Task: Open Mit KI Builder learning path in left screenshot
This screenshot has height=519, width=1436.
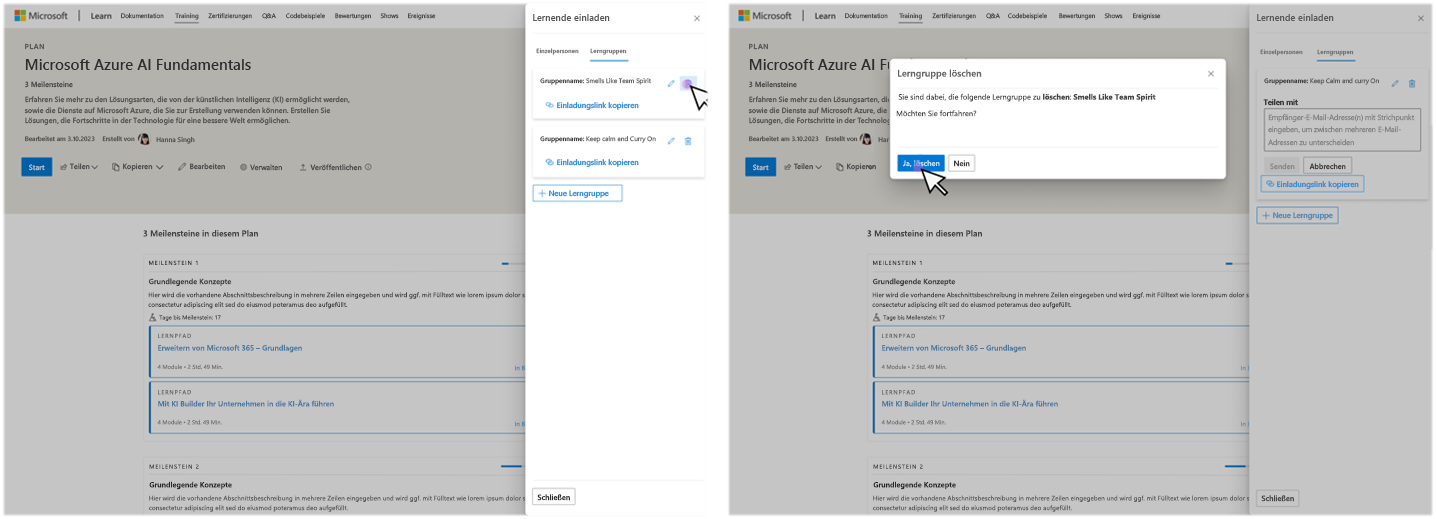Action: (246, 404)
